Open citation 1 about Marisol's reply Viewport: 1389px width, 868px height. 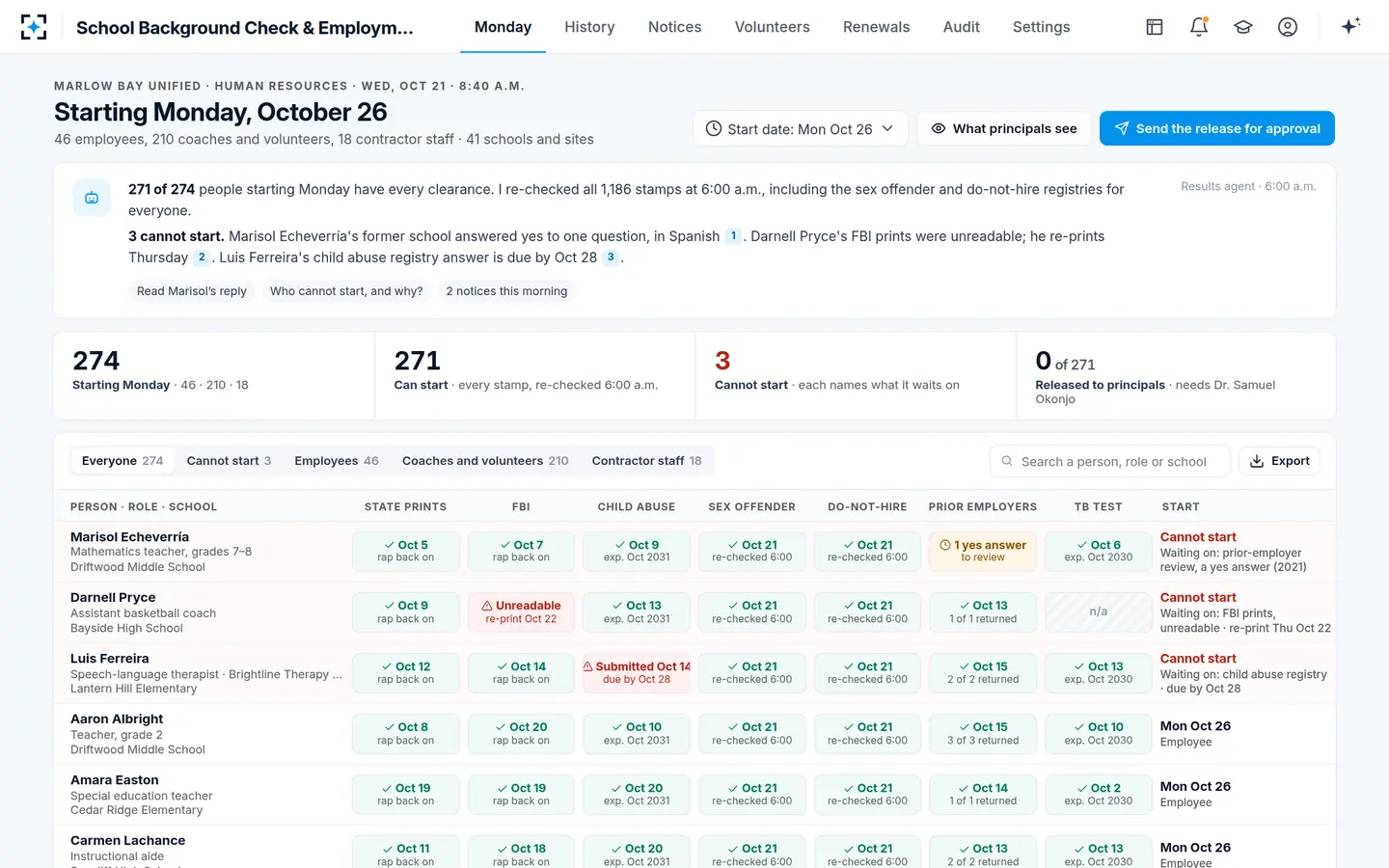[x=733, y=236]
